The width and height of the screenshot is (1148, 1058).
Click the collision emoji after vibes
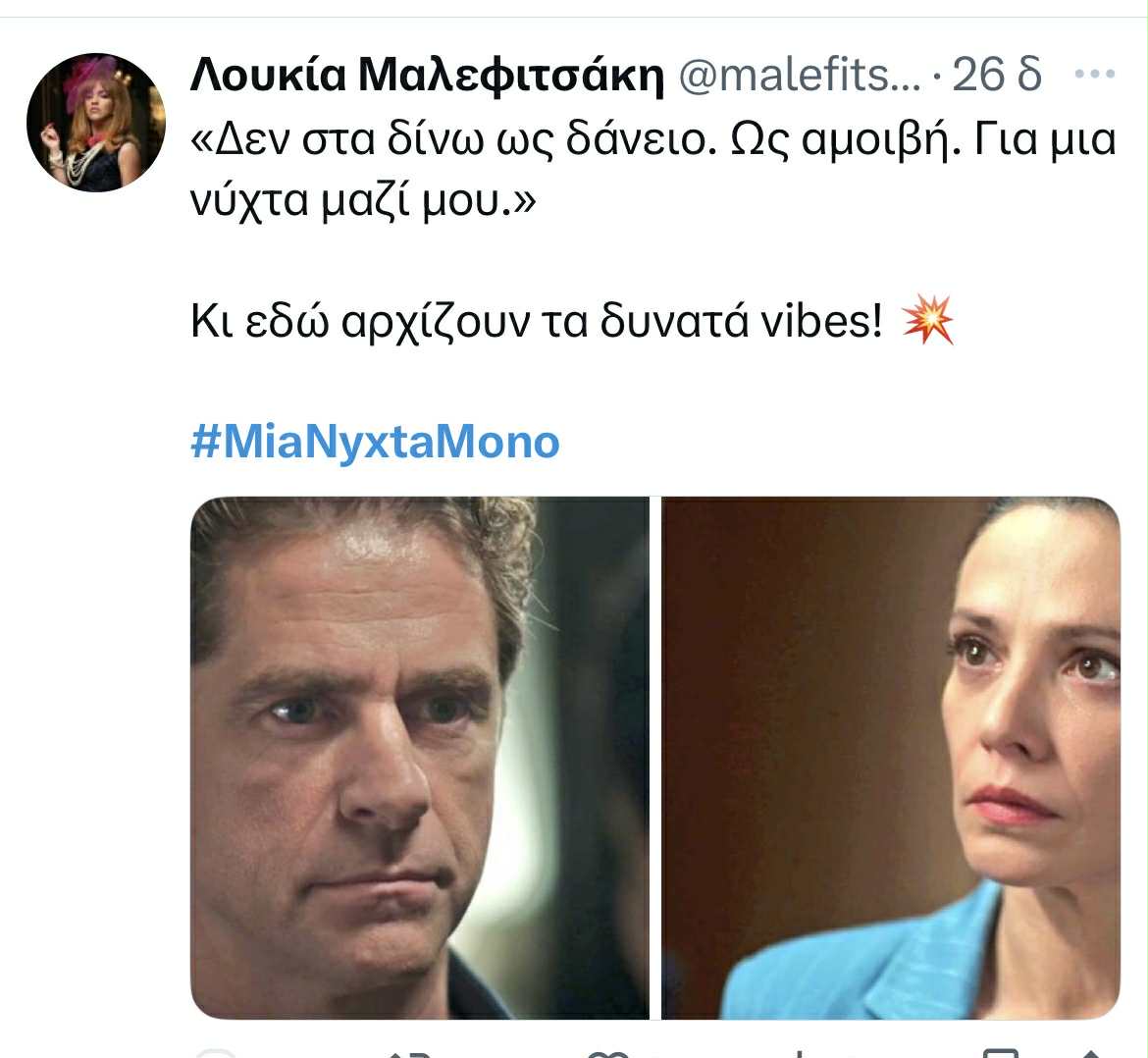pyautogui.click(x=927, y=320)
